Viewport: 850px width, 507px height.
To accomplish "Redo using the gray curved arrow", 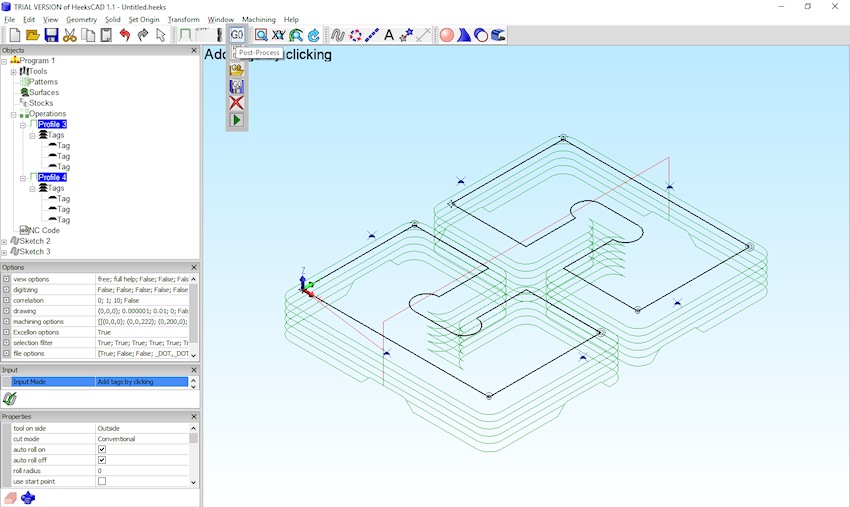I will coord(143,35).
